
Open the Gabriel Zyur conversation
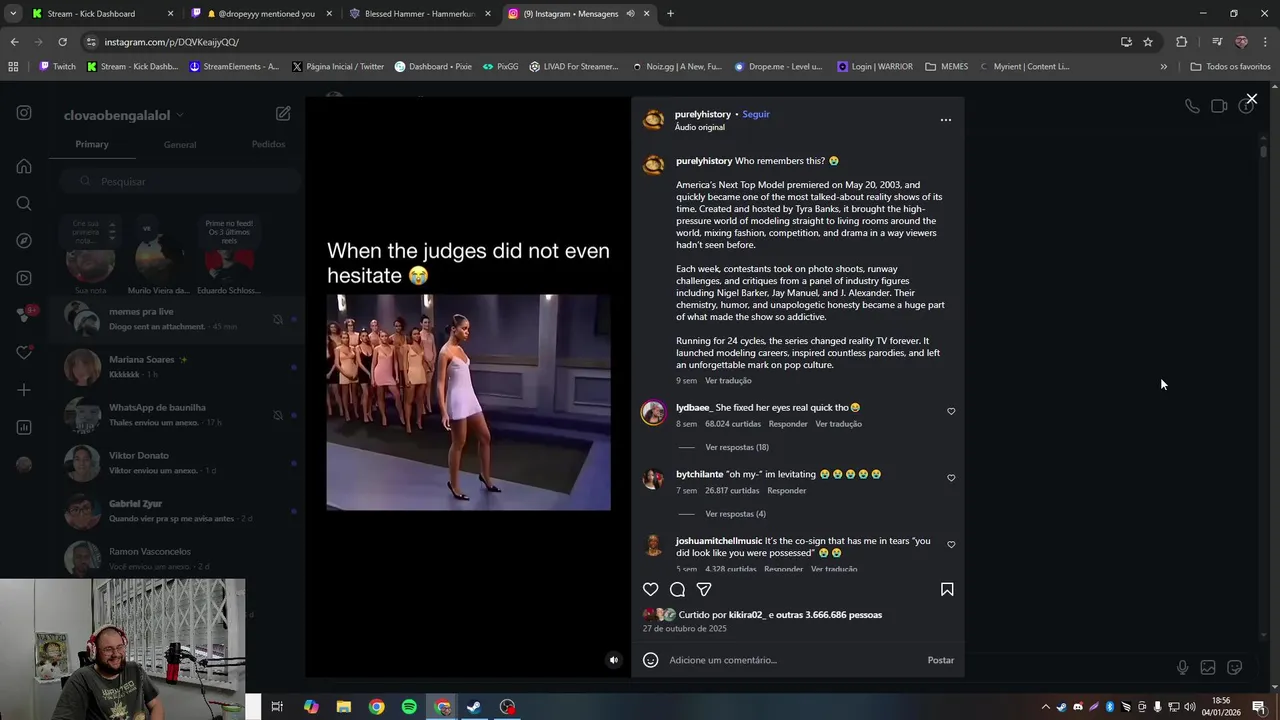point(176,511)
